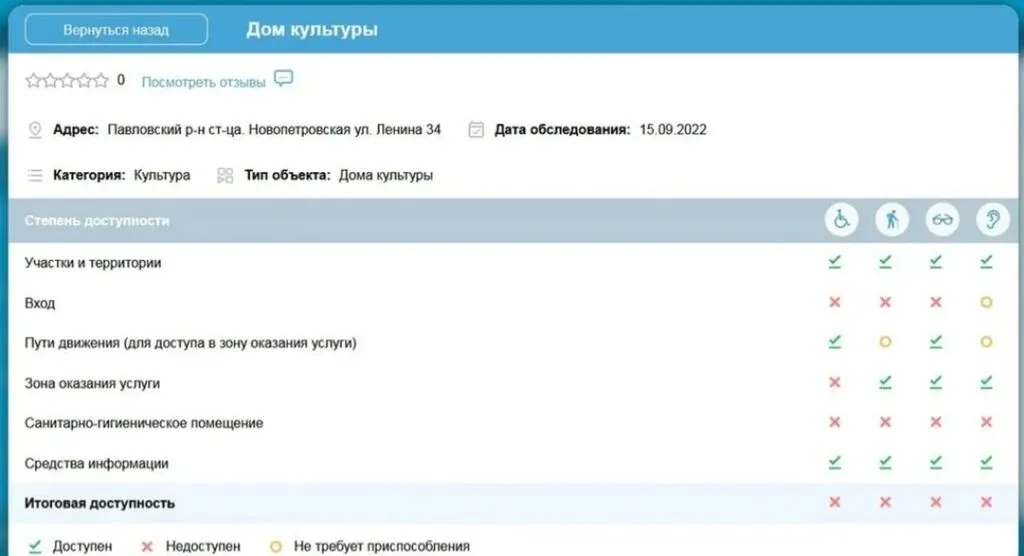1024x556 pixels.
Task: Click the Итоговая доступность row label
Action: tap(100, 503)
